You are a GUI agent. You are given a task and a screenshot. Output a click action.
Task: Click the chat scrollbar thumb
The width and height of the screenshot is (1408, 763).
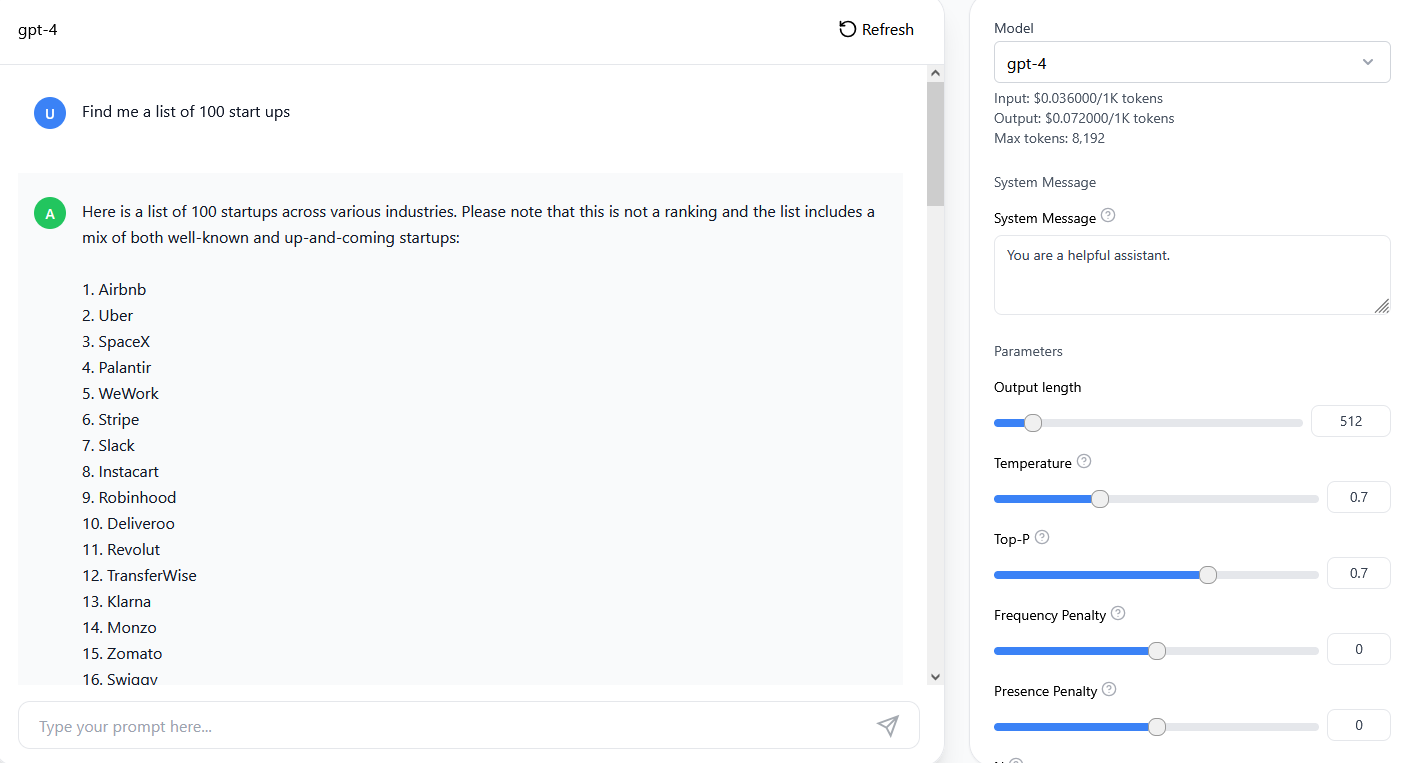click(936, 144)
